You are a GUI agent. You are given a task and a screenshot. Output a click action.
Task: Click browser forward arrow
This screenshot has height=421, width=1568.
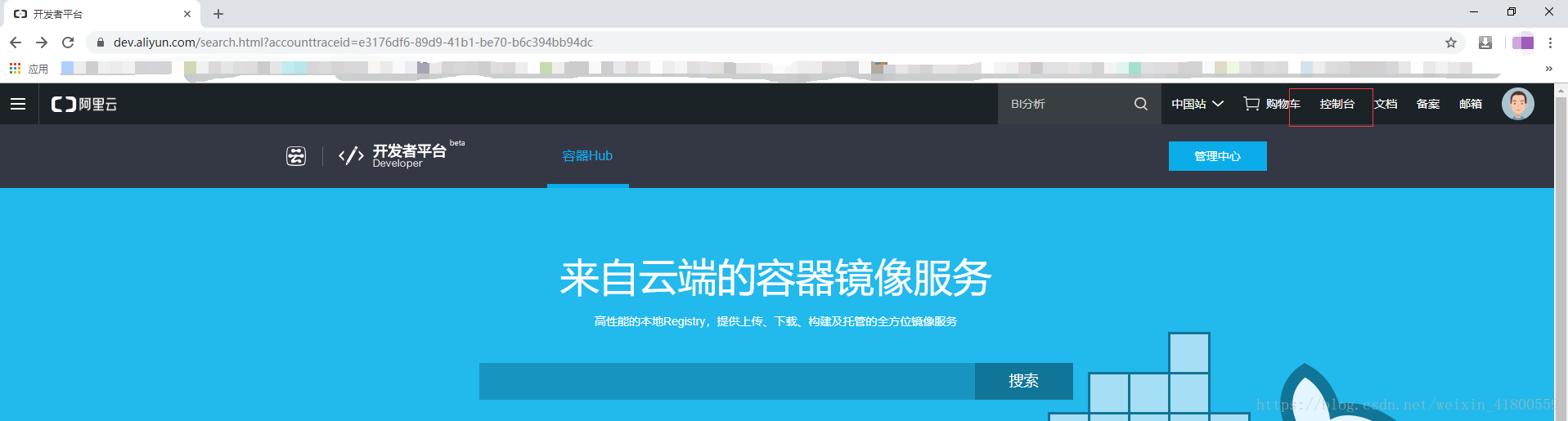pyautogui.click(x=42, y=43)
